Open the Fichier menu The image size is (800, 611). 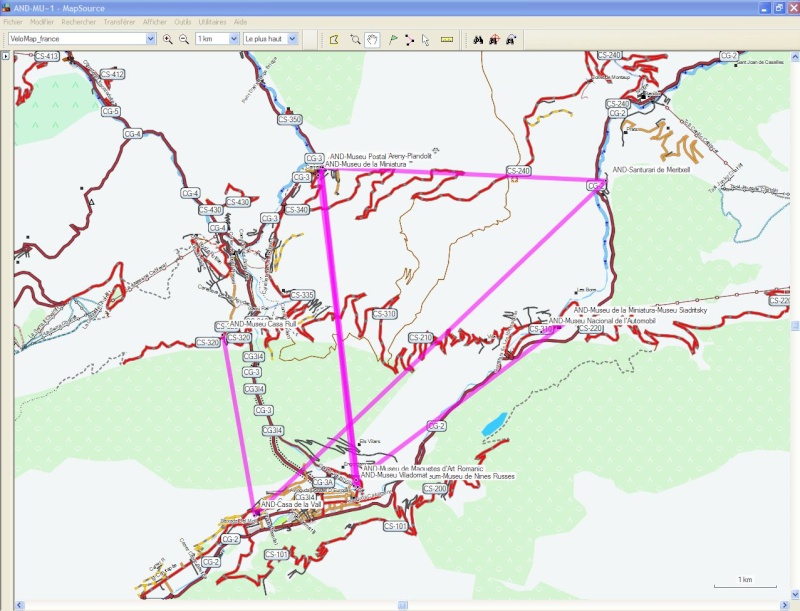(x=13, y=22)
